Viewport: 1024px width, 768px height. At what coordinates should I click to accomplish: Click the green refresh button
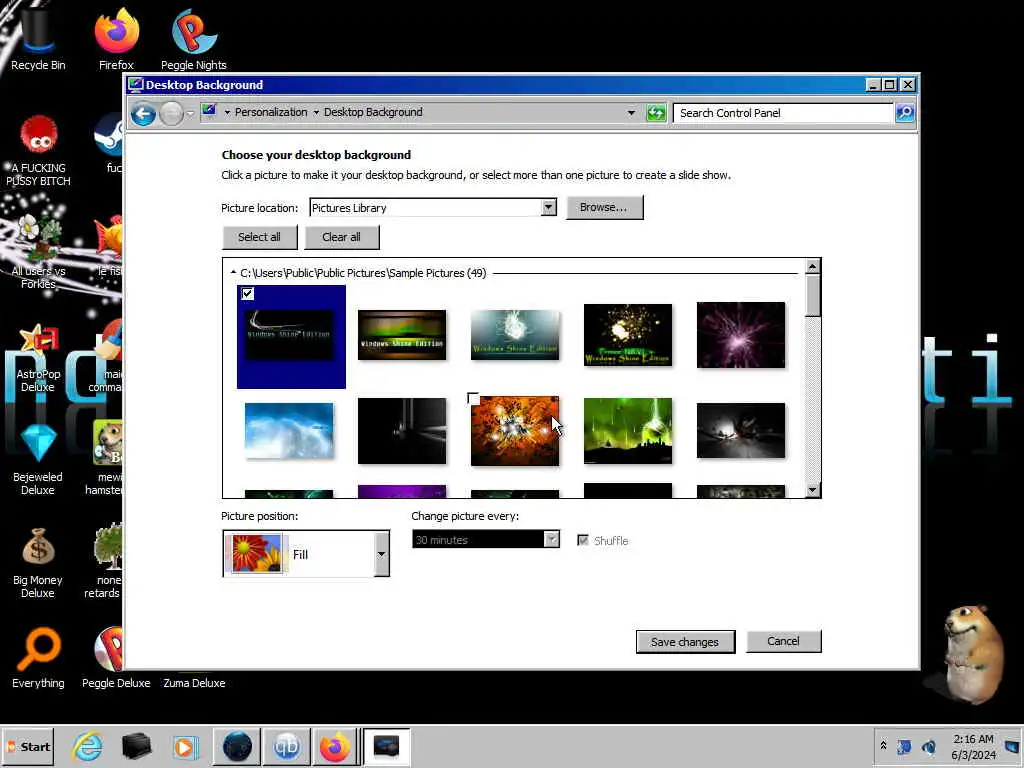pos(656,113)
